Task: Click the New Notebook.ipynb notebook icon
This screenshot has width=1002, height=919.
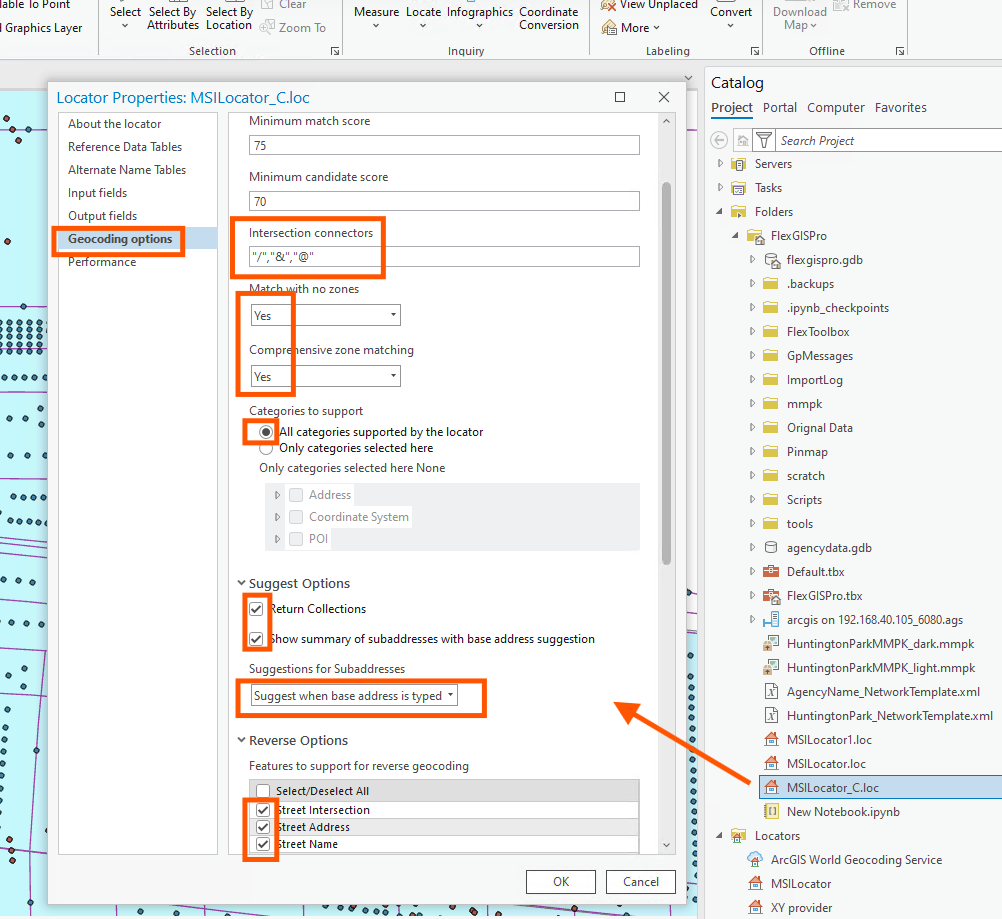Action: point(771,811)
